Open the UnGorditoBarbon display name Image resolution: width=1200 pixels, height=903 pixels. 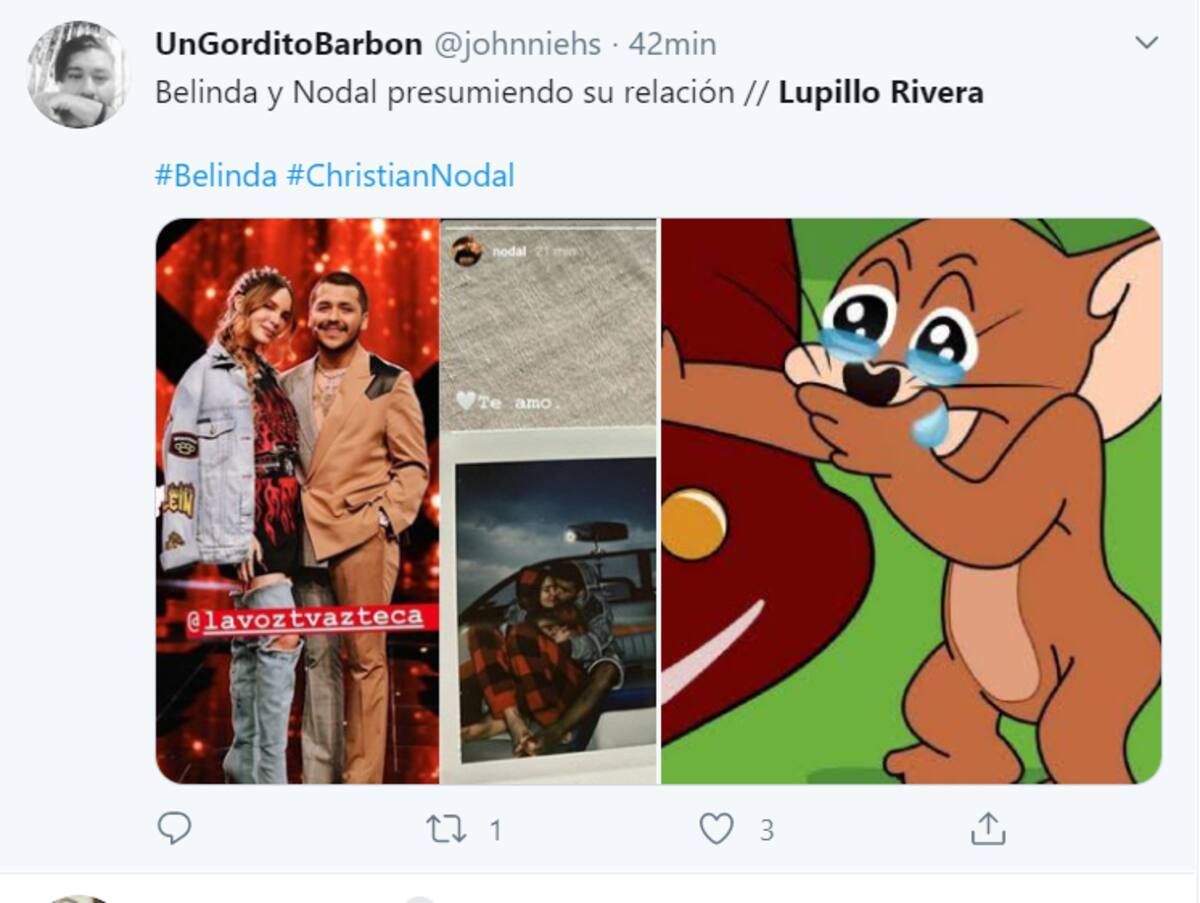point(289,44)
